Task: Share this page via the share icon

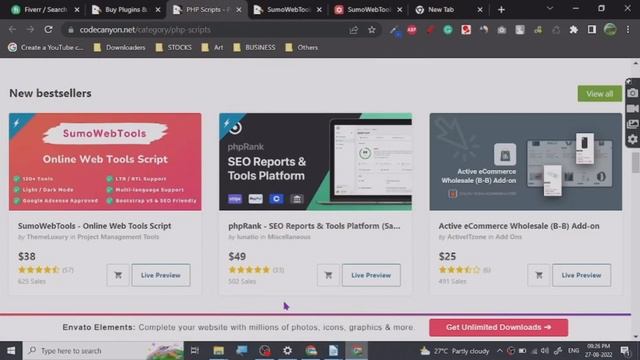Action: pyautogui.click(x=353, y=29)
